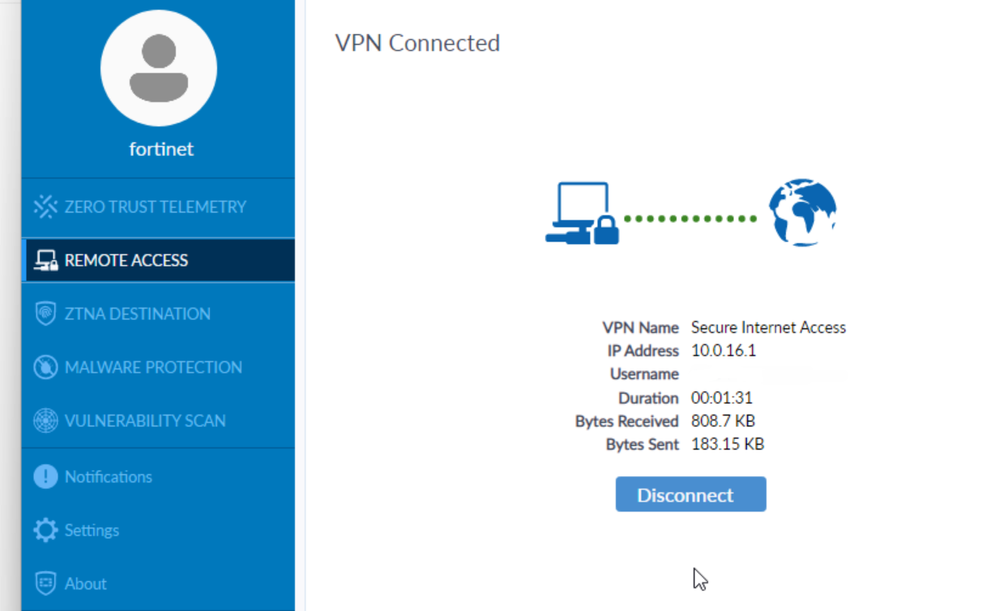Click the Zero Trust Telemetry icon
Viewport: 999px width, 611px height.
point(46,207)
